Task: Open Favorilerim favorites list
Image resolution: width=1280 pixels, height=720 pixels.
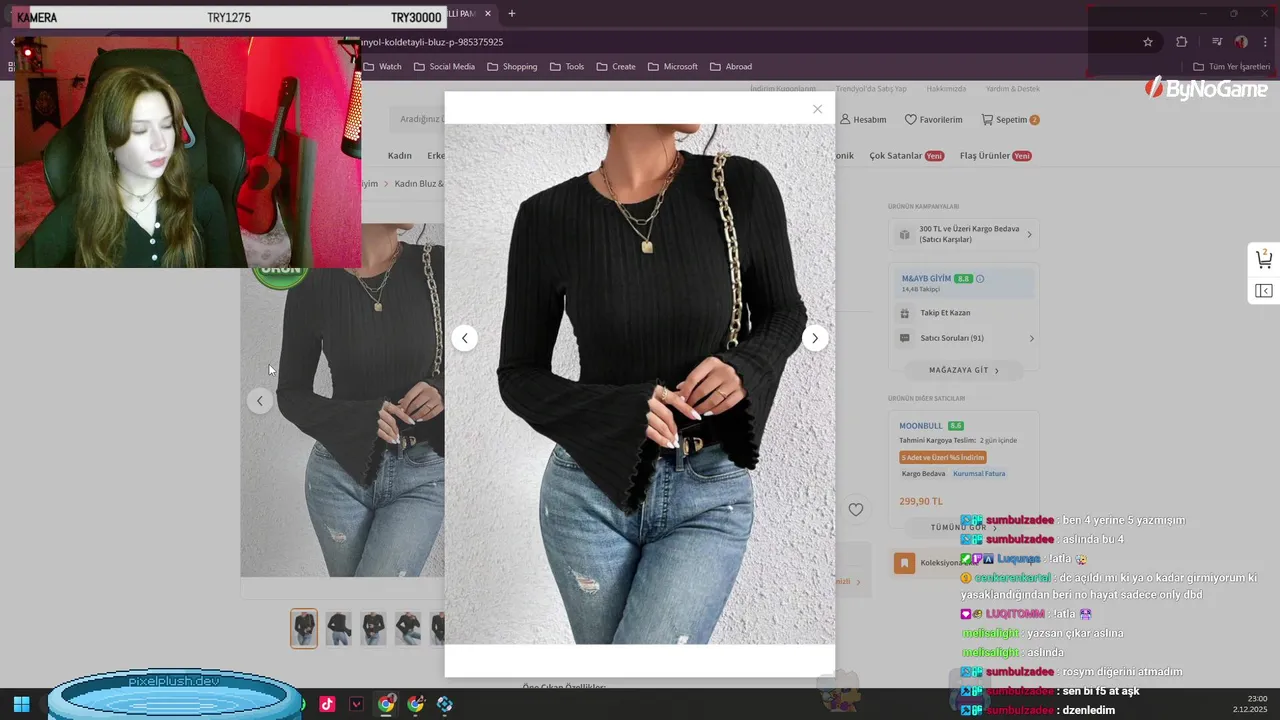Action: [933, 119]
